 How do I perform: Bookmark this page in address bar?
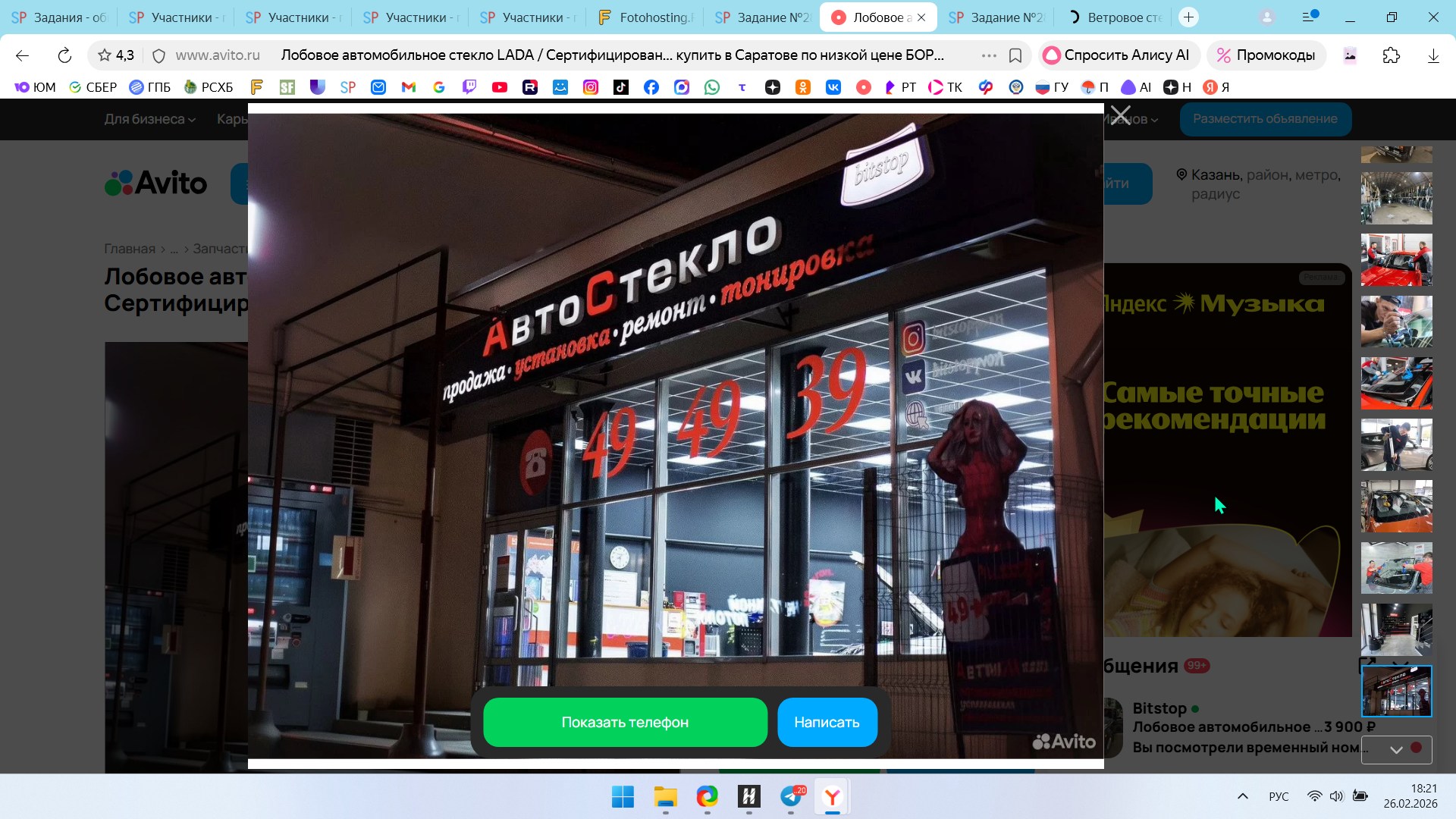[x=1015, y=55]
